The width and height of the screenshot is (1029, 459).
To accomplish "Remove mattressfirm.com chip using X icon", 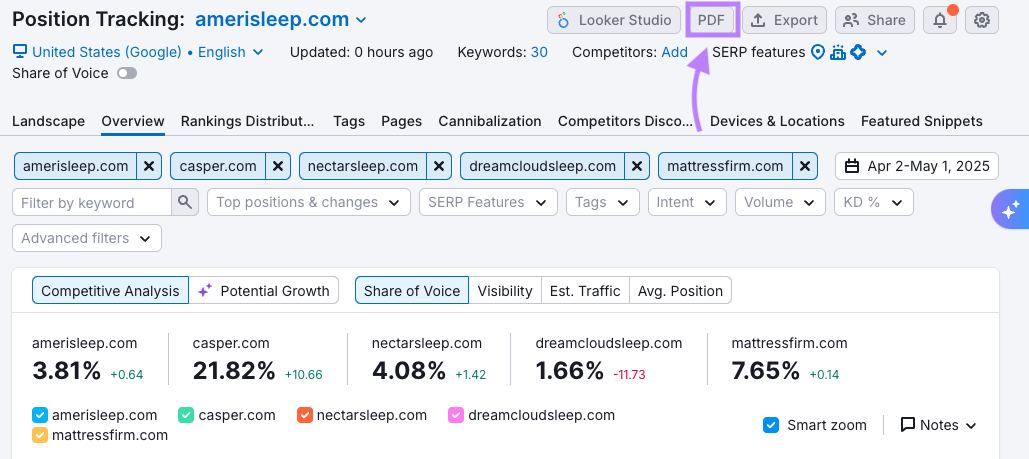I will [807, 166].
